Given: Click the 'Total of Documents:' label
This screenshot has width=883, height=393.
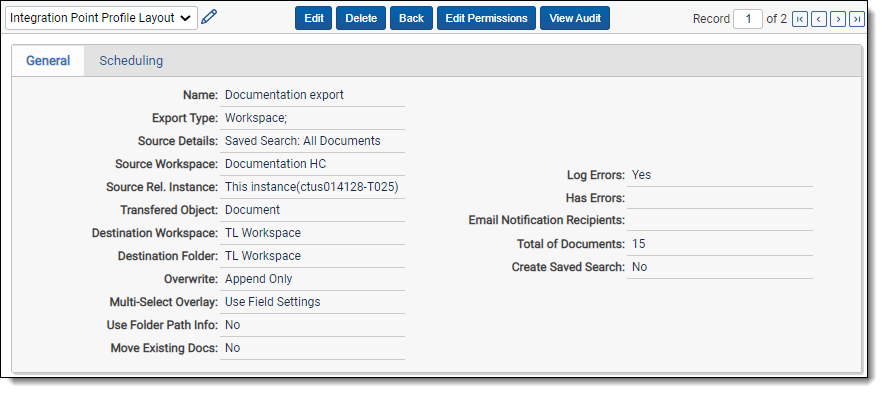Looking at the screenshot, I should point(571,244).
